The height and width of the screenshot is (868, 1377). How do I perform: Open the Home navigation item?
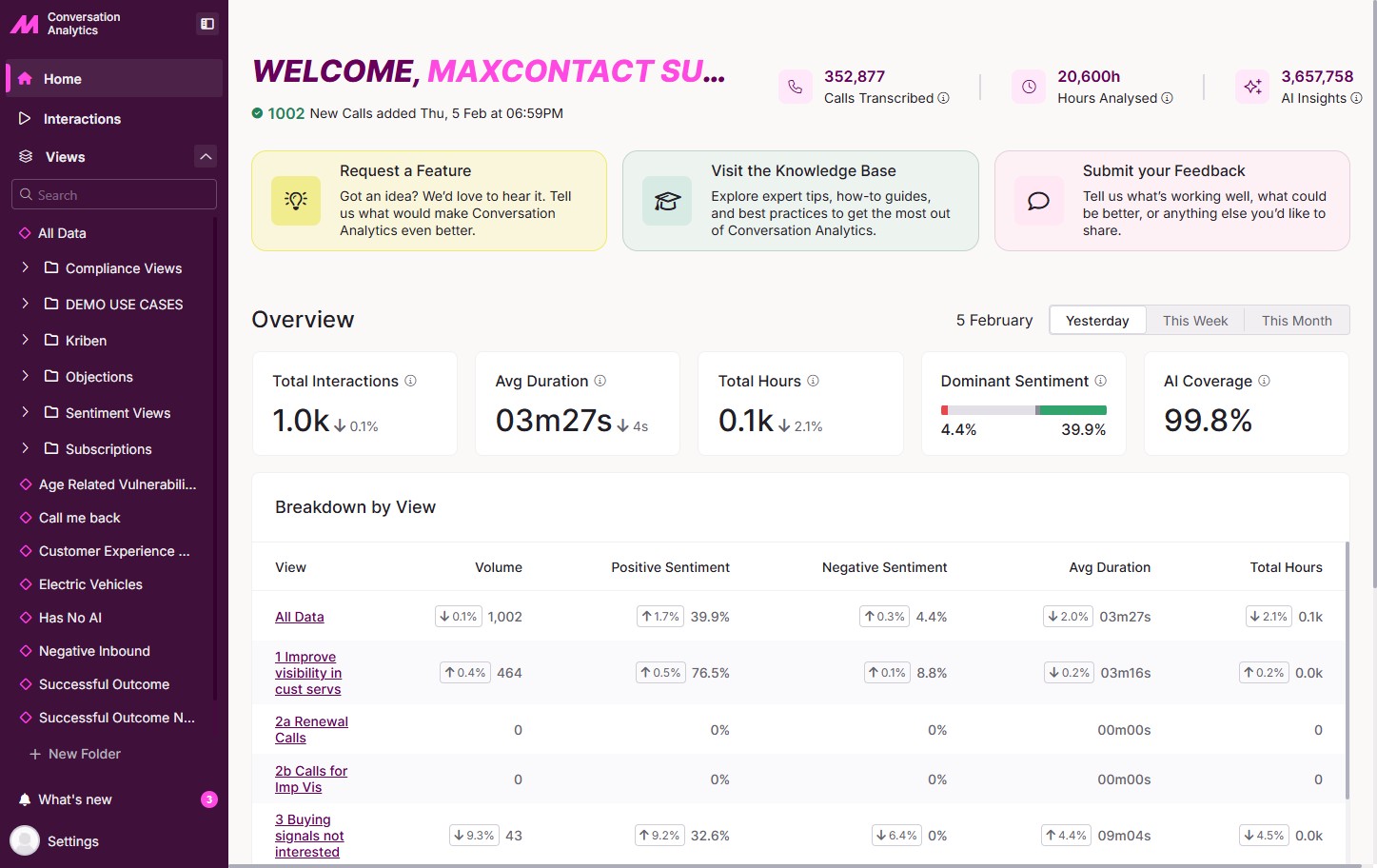114,79
